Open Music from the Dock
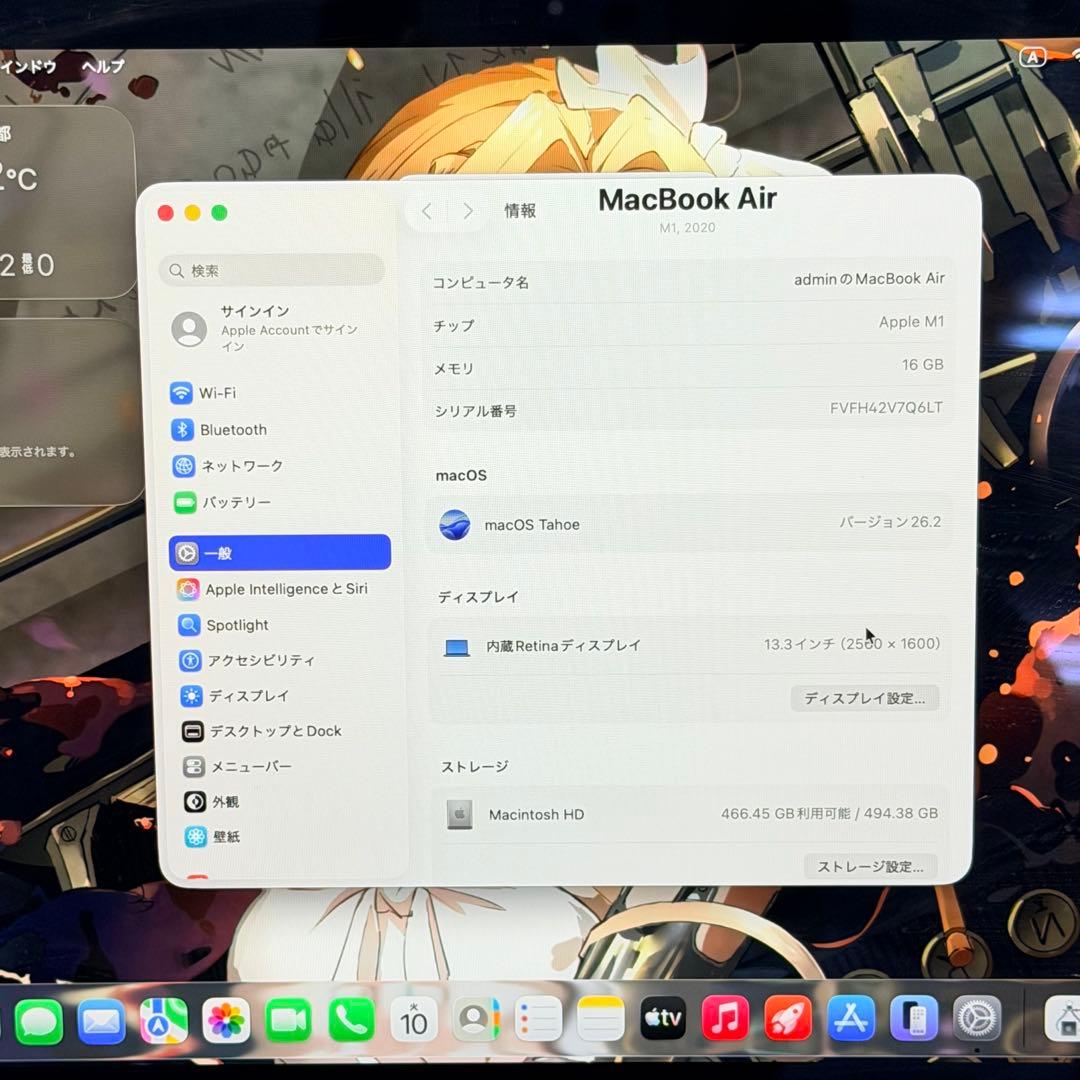1080x1080 pixels. point(725,1018)
